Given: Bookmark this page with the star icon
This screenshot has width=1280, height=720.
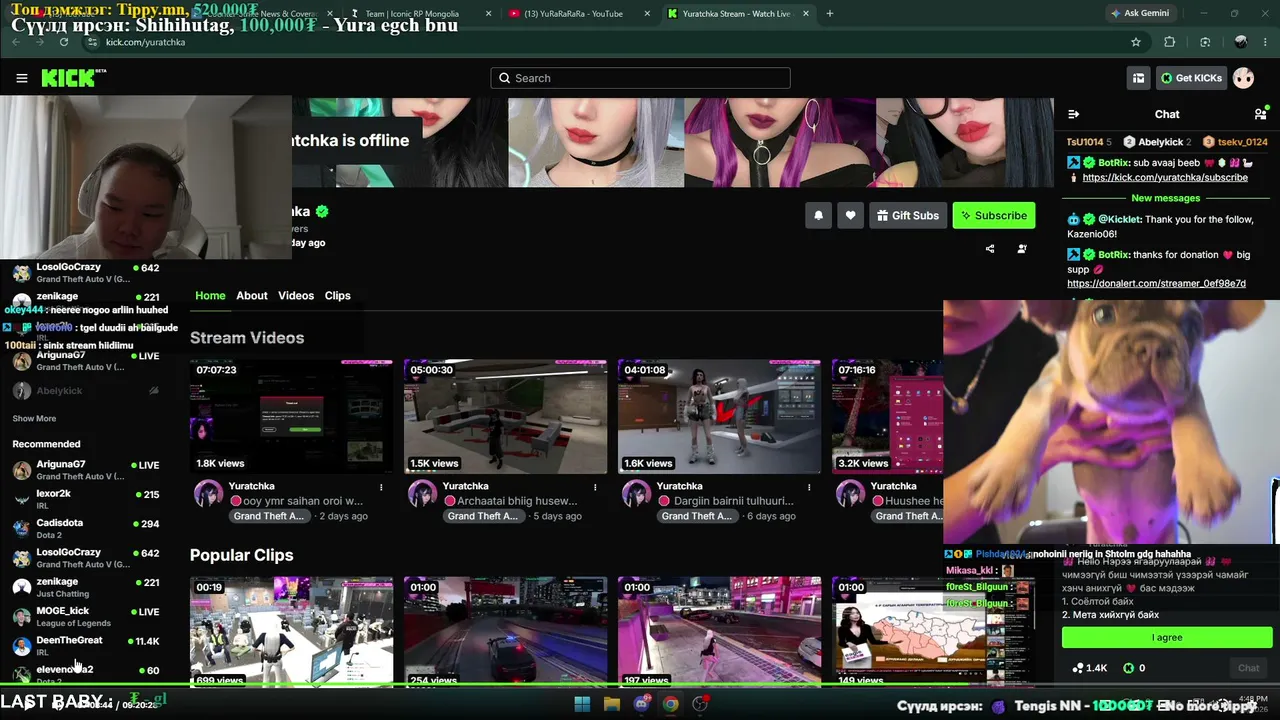Looking at the screenshot, I should point(1136,42).
